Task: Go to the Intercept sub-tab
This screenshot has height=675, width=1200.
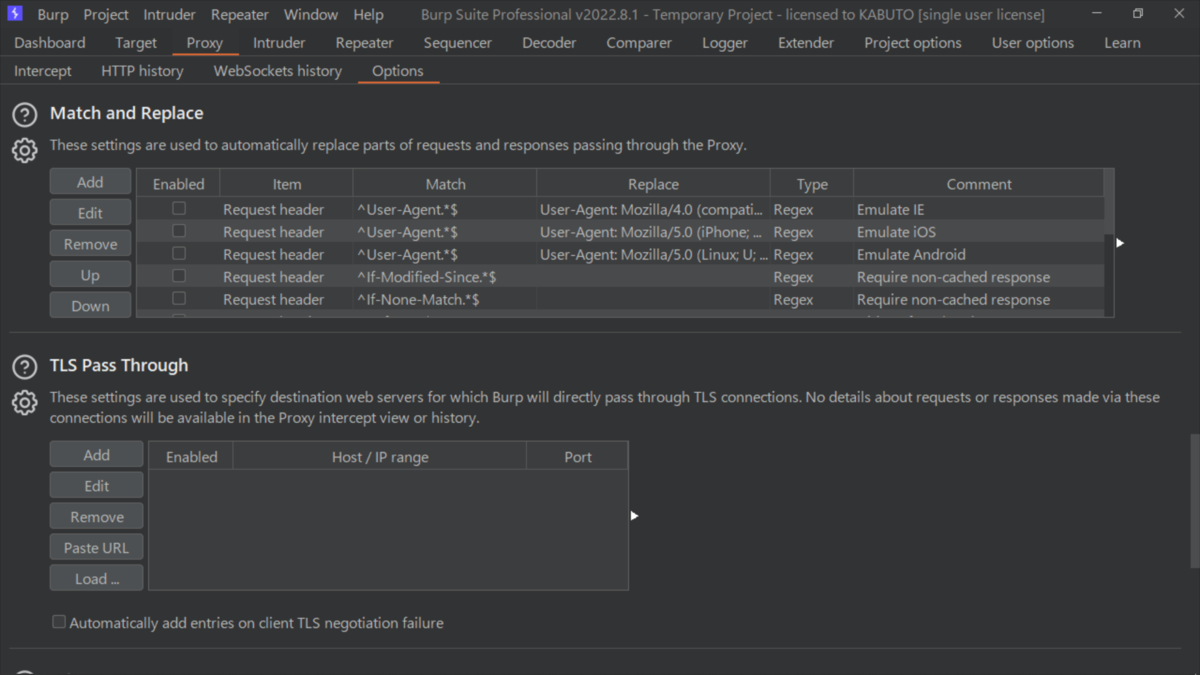Action: point(43,71)
